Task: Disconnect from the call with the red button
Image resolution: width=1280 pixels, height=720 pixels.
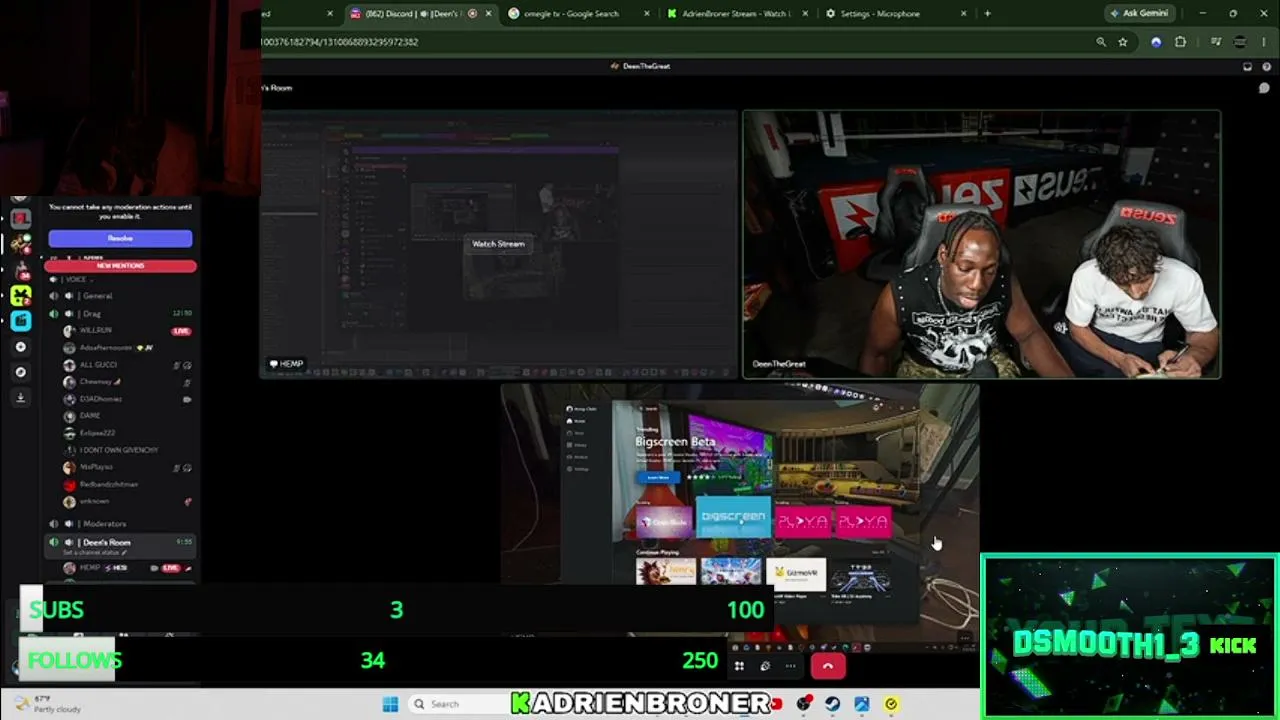Action: pyautogui.click(x=827, y=666)
